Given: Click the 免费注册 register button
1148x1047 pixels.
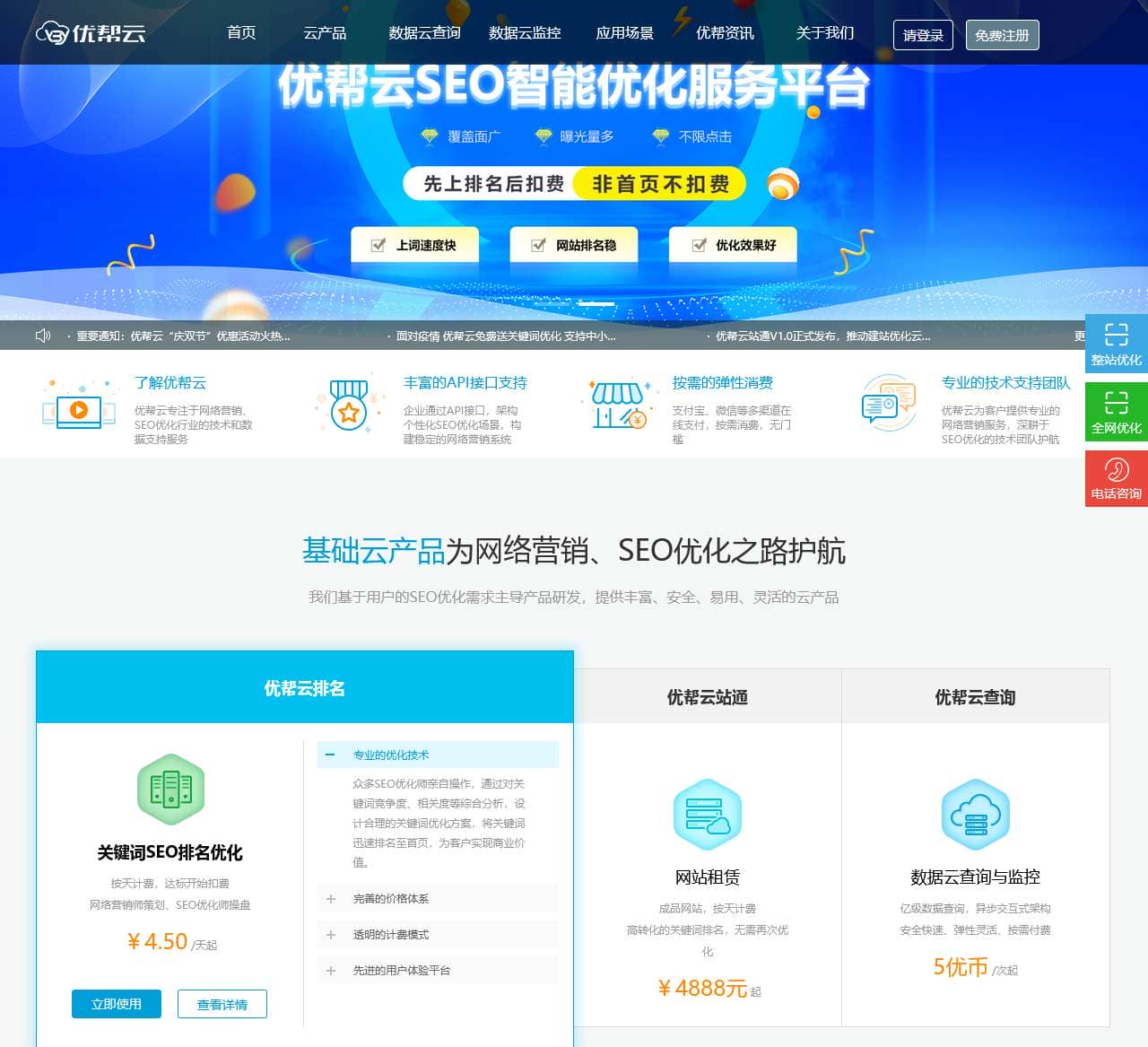Looking at the screenshot, I should [1002, 35].
